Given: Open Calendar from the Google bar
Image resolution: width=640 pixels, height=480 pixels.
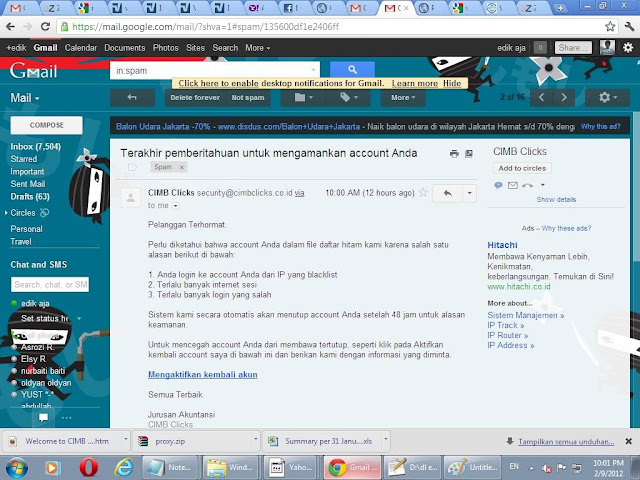Looking at the screenshot, I should 81,48.
